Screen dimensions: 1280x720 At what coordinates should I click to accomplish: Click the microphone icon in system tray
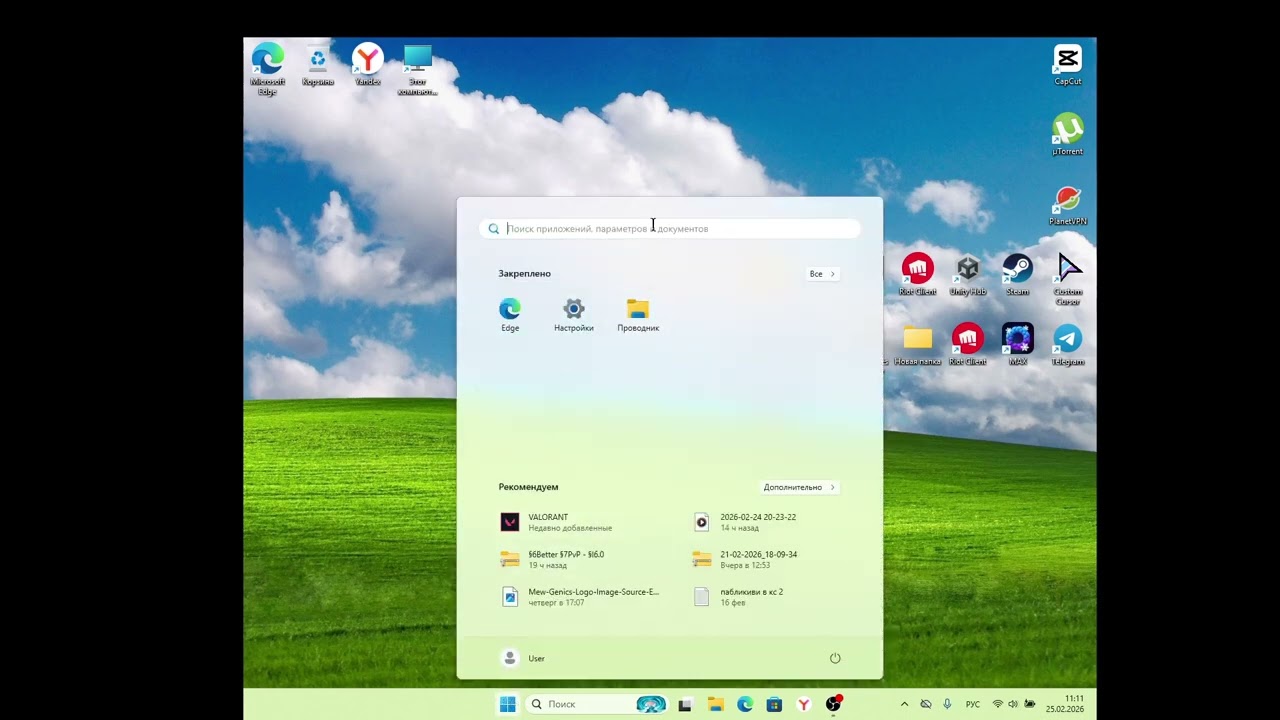pyautogui.click(x=947, y=704)
